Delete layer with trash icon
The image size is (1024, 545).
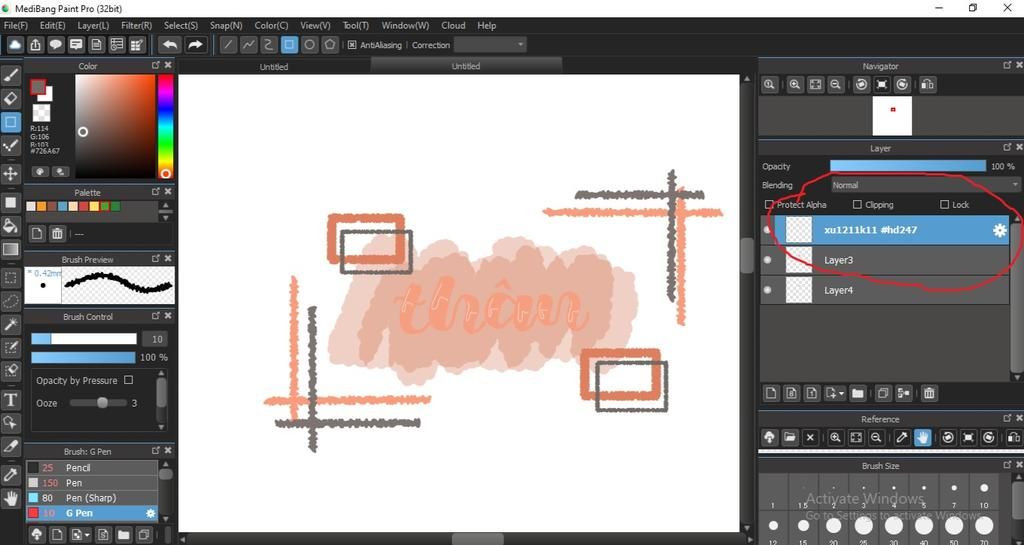(929, 394)
